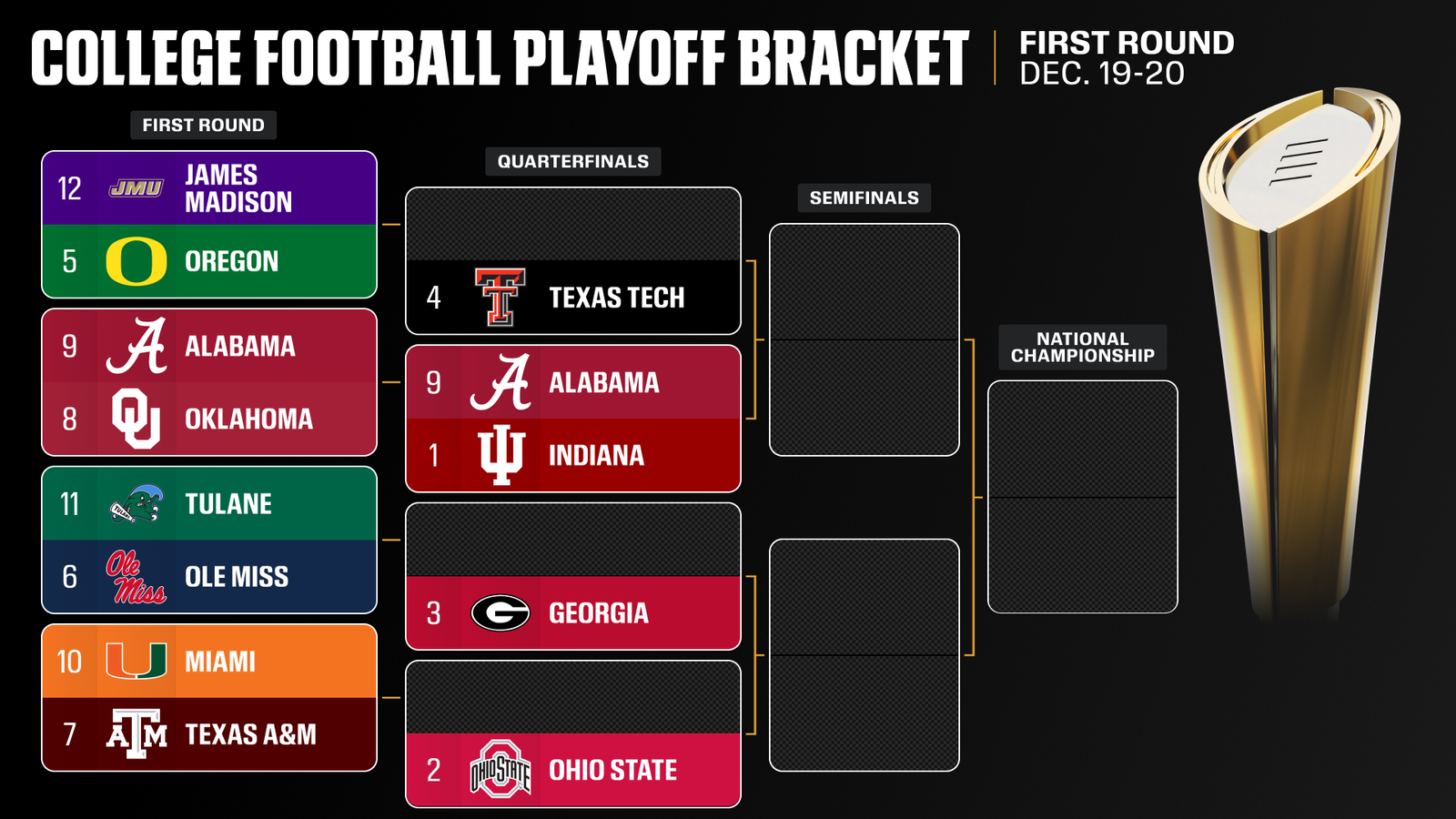Select the Quarterfinals label

[573, 162]
